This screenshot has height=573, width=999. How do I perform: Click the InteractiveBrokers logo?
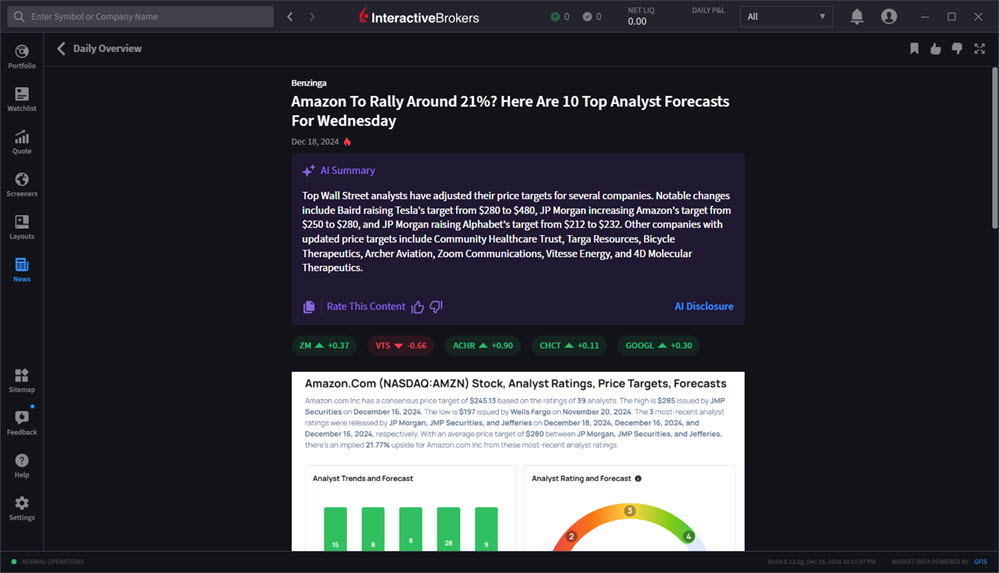coord(419,17)
